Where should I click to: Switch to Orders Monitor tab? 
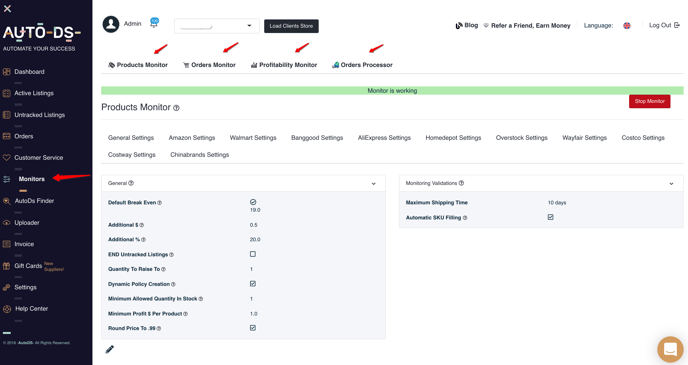pos(209,65)
